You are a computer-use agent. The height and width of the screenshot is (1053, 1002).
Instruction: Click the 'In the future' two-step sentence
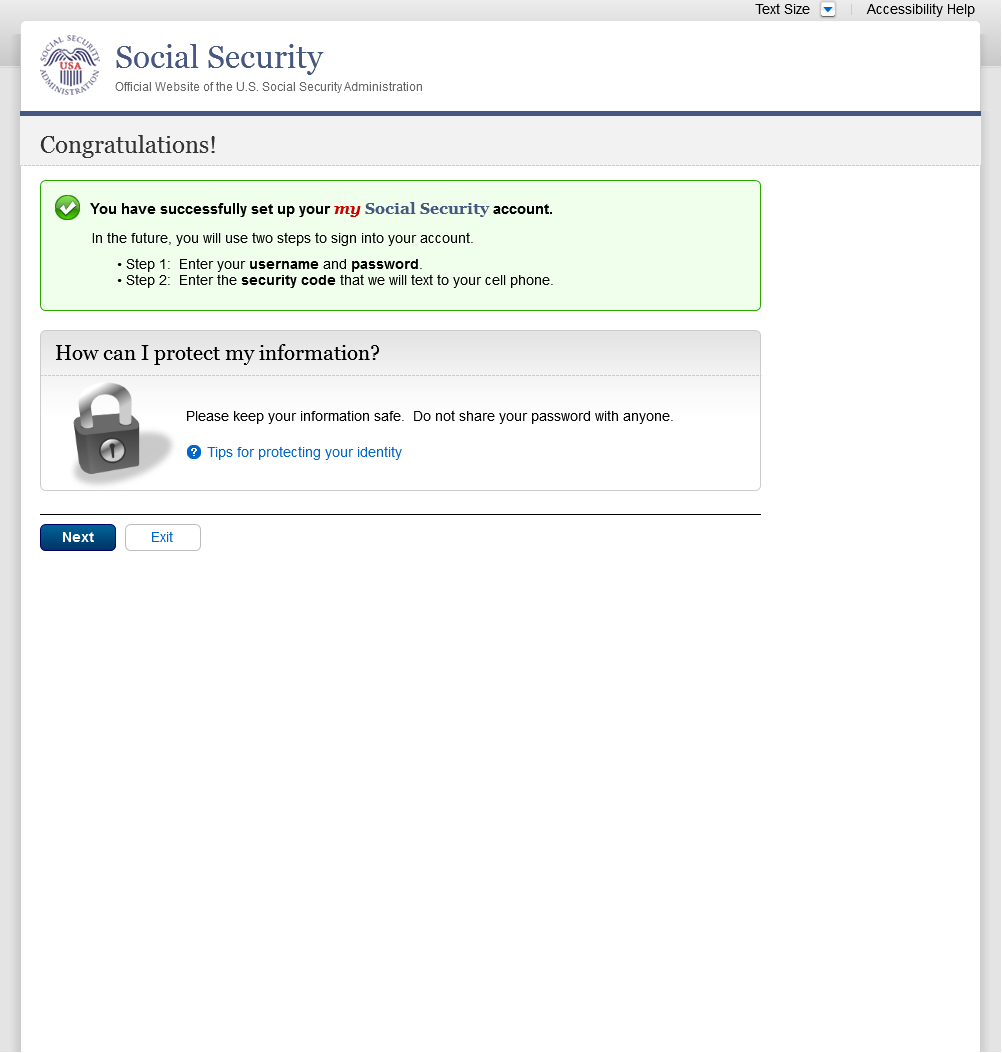coord(282,239)
